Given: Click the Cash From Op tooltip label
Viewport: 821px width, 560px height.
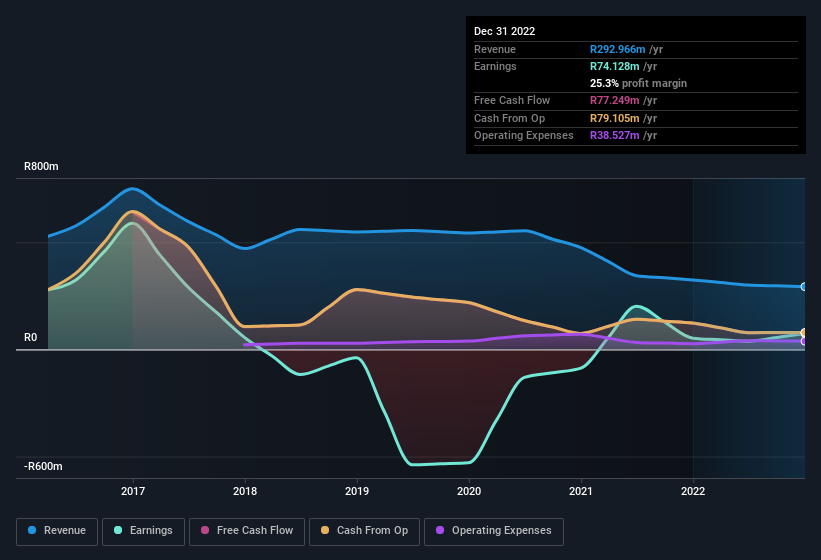Looking at the screenshot, I should [509, 118].
